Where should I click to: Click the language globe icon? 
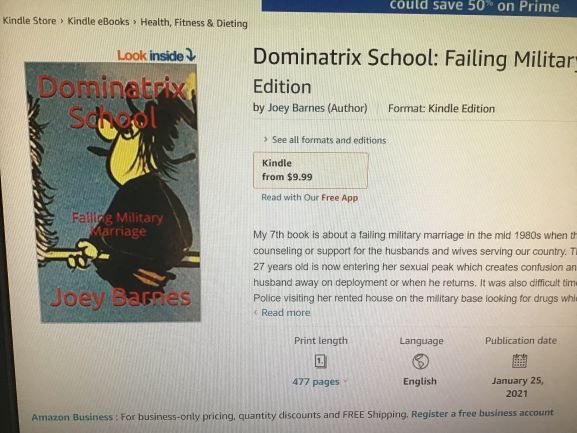point(420,361)
